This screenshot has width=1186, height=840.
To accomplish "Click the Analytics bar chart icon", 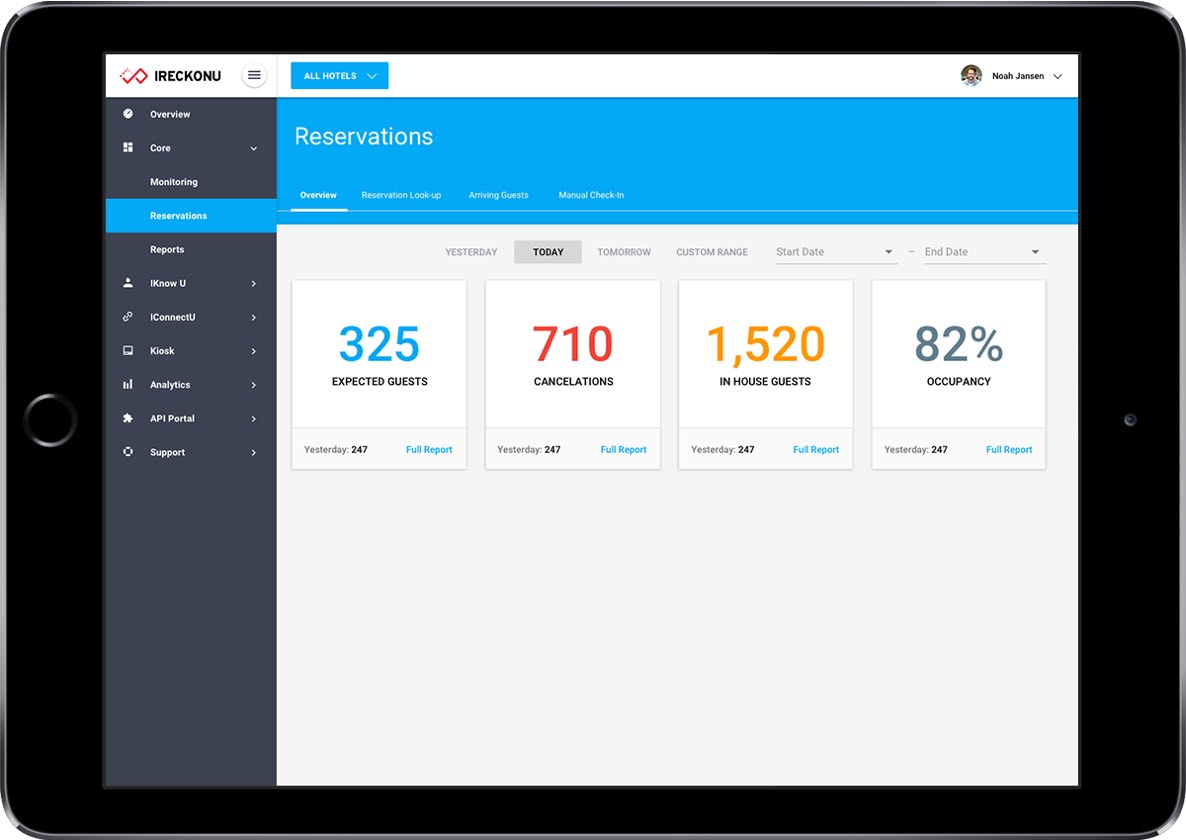I will click(x=128, y=385).
